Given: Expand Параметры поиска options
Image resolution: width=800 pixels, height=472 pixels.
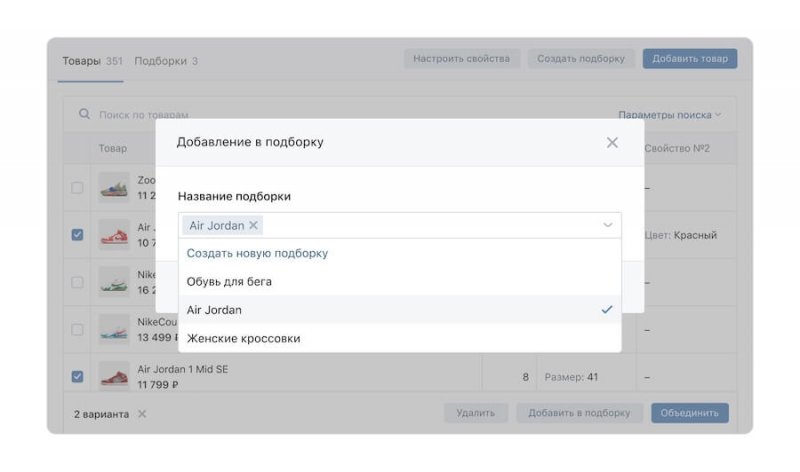Looking at the screenshot, I should pos(669,115).
